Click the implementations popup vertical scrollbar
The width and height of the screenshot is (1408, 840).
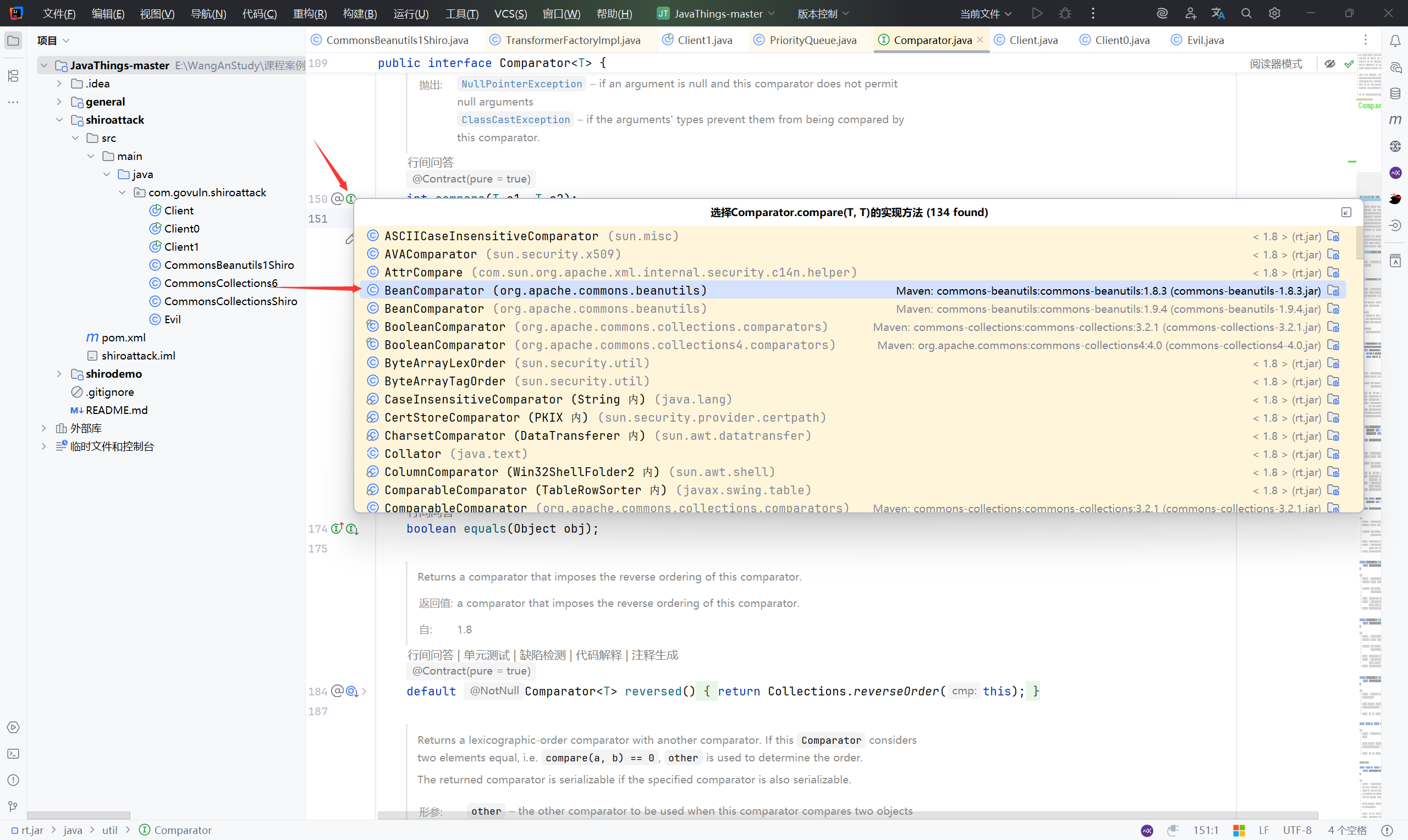1359,244
